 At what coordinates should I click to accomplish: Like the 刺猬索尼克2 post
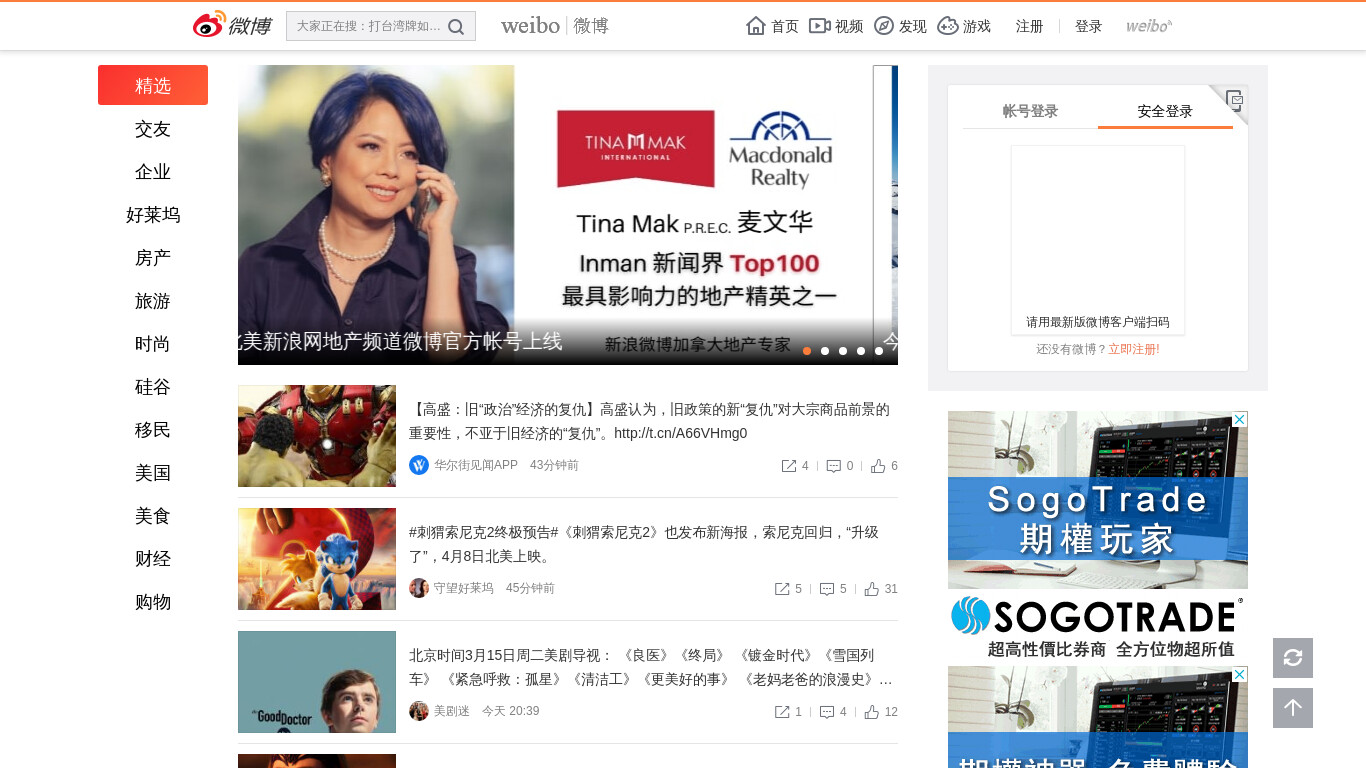(x=872, y=589)
